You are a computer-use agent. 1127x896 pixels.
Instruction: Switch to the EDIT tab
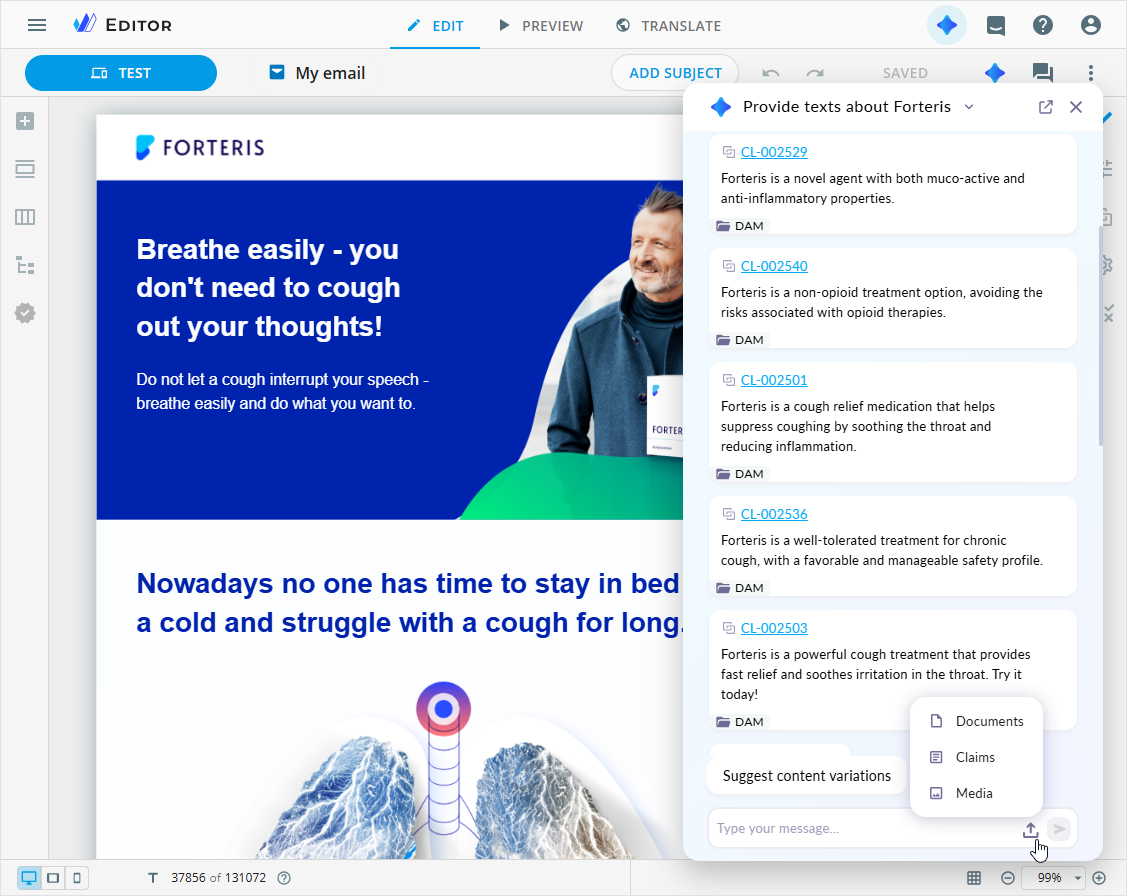[435, 26]
